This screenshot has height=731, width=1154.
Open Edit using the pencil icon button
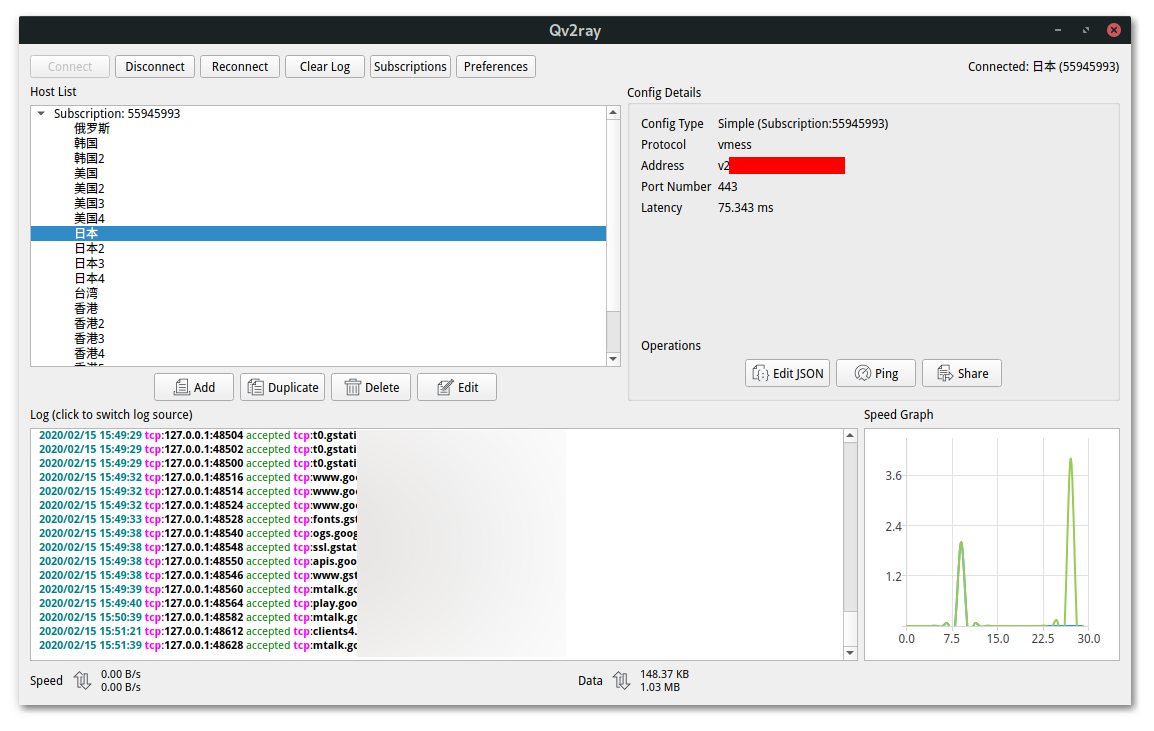[456, 387]
